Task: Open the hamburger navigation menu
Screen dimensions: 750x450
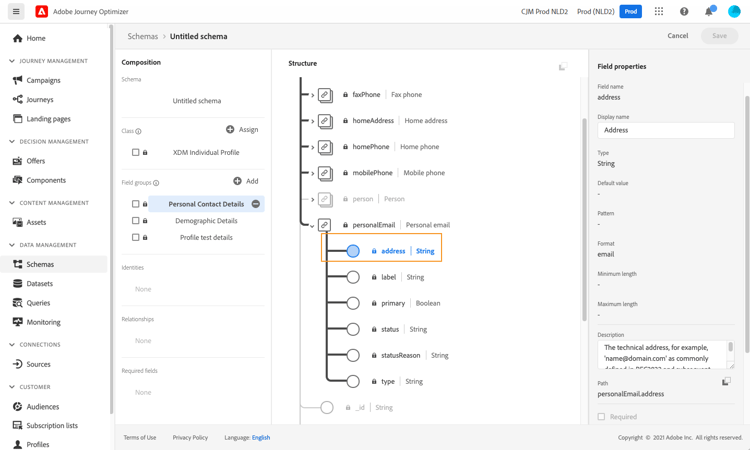Action: (x=16, y=12)
